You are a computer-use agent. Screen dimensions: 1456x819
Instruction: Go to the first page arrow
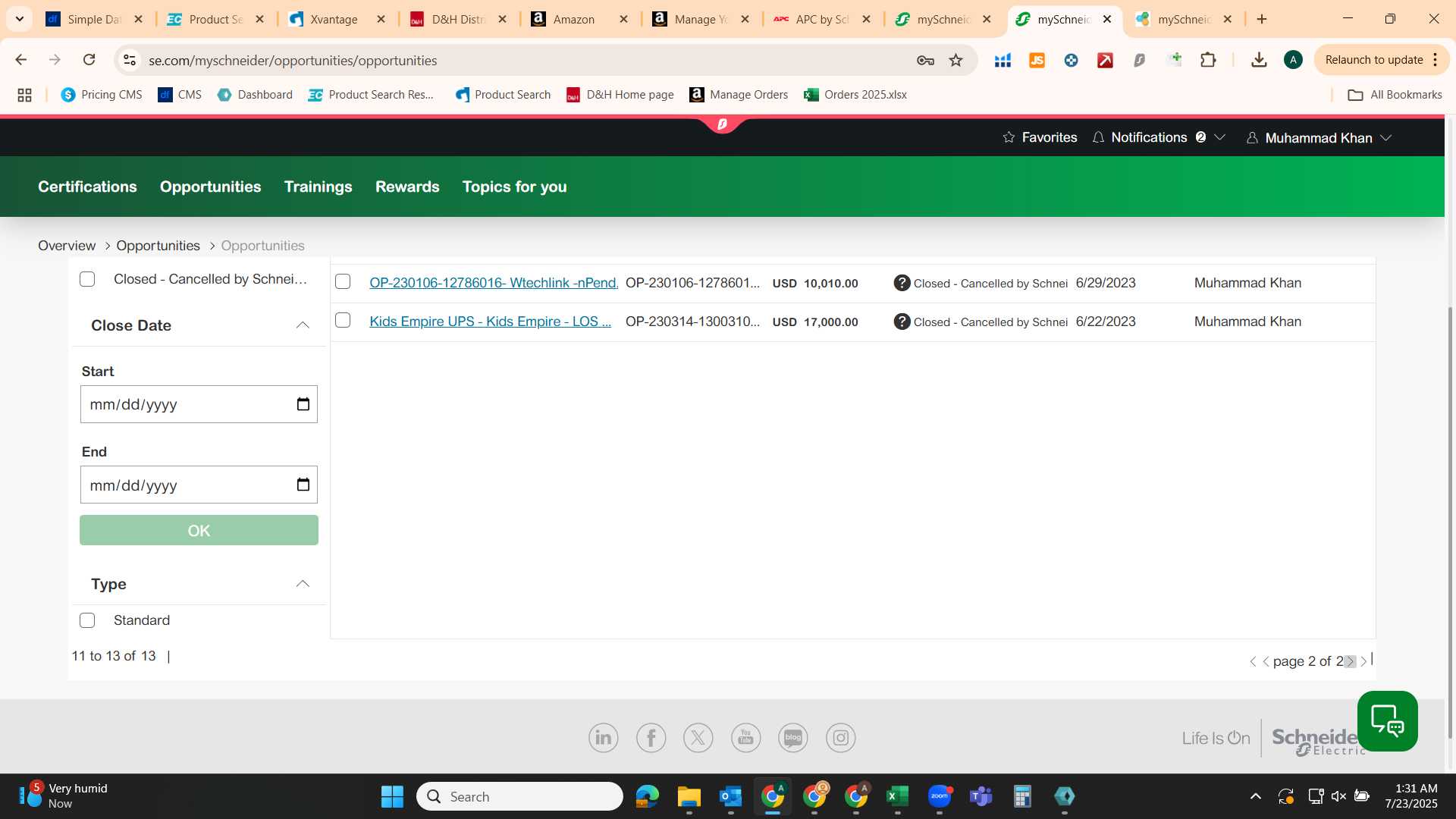tap(1252, 662)
